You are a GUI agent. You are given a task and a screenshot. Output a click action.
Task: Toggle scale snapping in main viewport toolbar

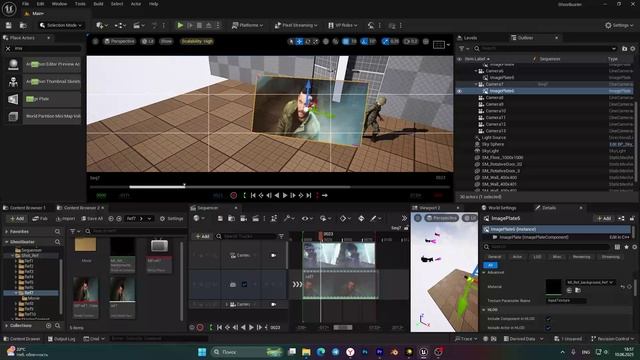[385, 41]
